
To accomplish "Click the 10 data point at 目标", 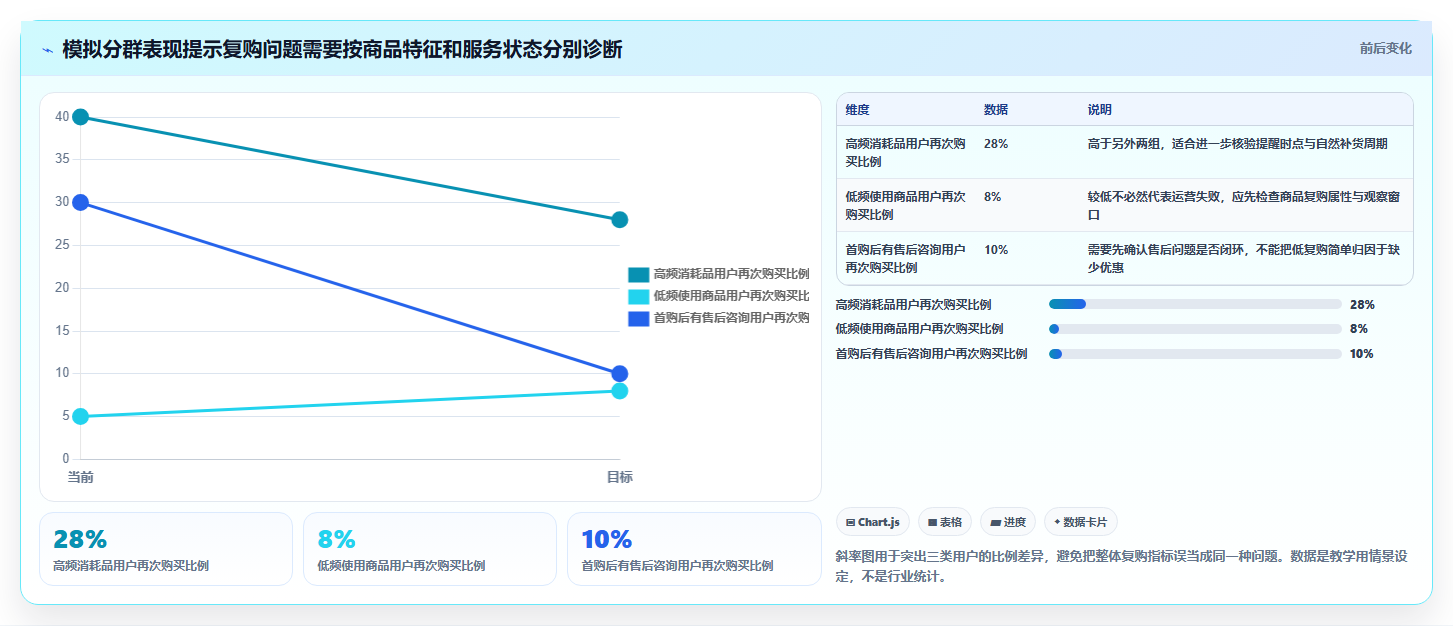I will point(619,374).
